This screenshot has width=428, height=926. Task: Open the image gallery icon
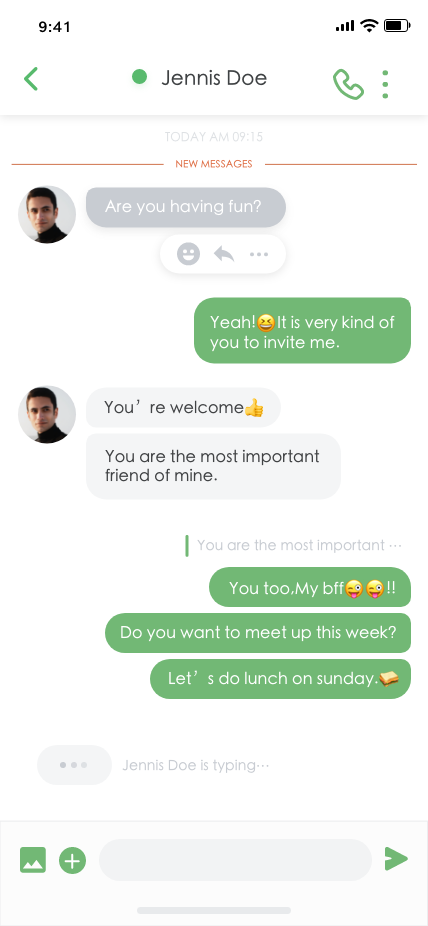click(x=32, y=859)
